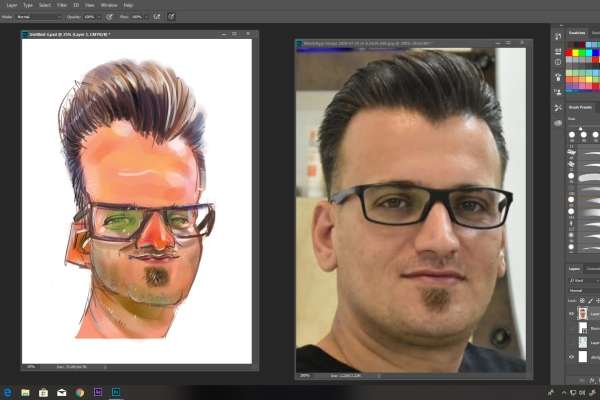The height and width of the screenshot is (400, 600).
Task: Enable airbrush-style build-up icon
Action: 157,16
